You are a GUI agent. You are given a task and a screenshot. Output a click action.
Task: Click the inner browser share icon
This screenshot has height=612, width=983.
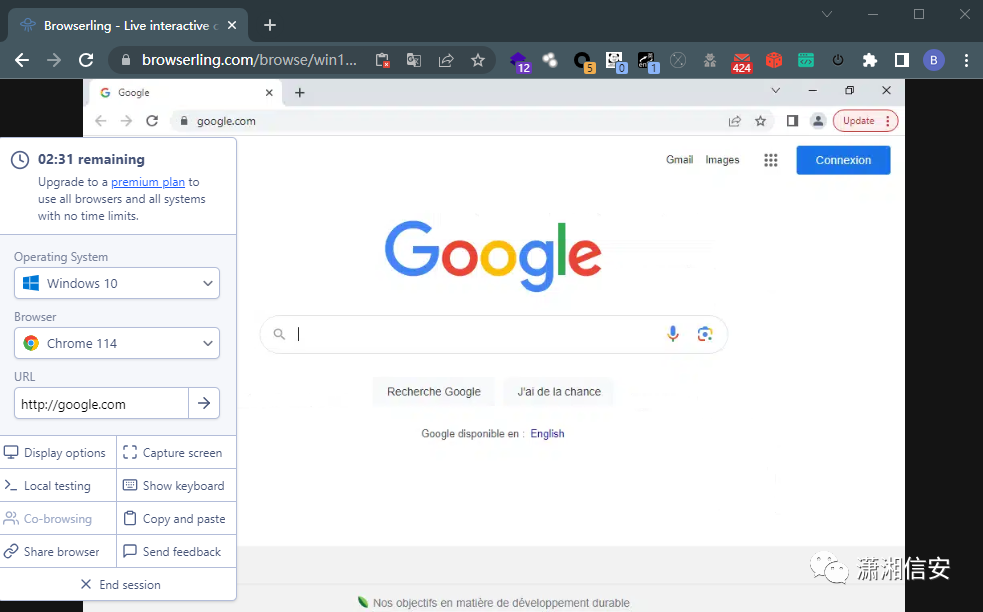coord(735,121)
